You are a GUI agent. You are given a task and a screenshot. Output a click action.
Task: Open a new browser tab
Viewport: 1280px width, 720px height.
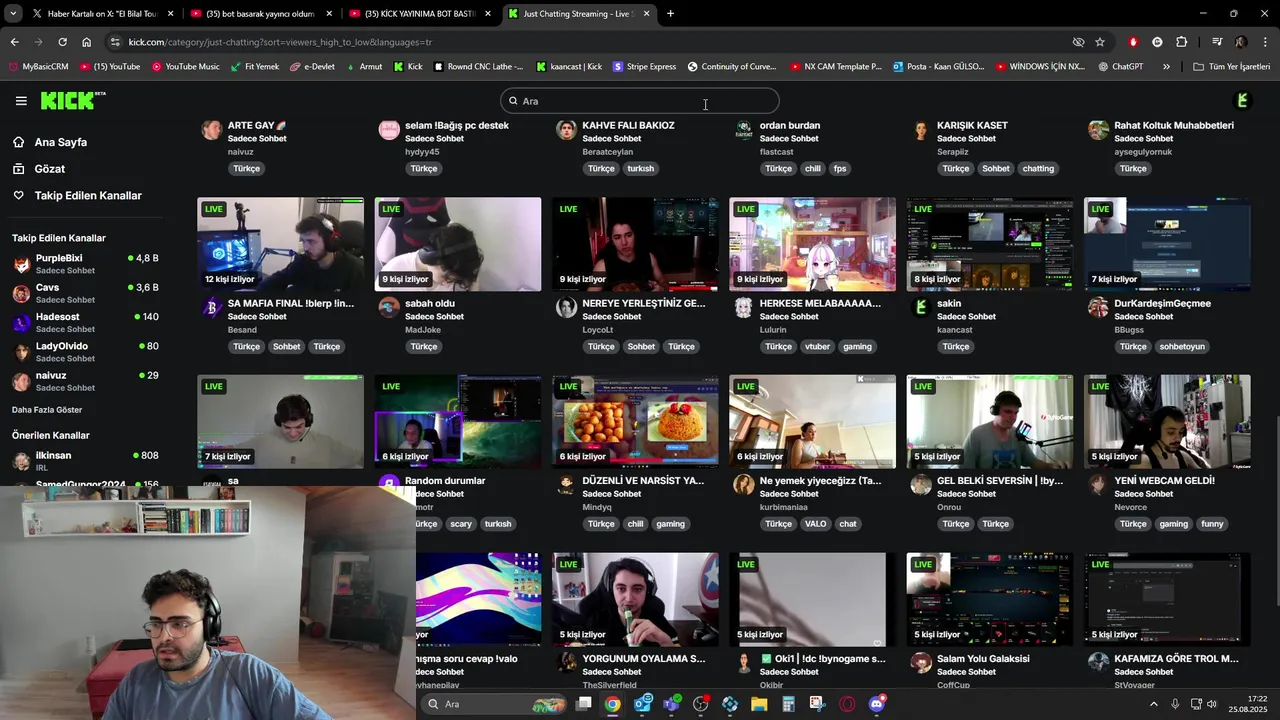[x=670, y=14]
